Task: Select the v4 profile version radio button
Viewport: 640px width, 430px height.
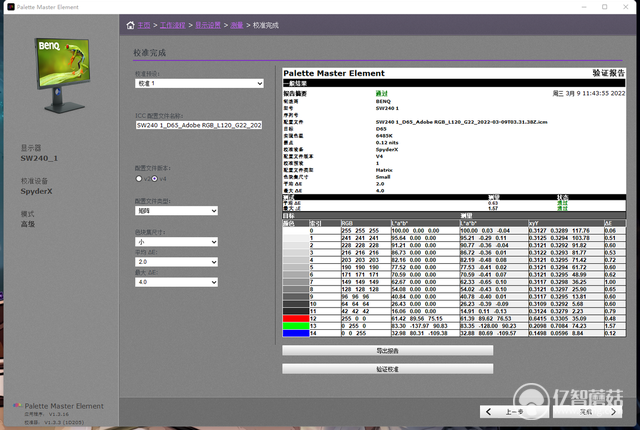Action: [155, 179]
